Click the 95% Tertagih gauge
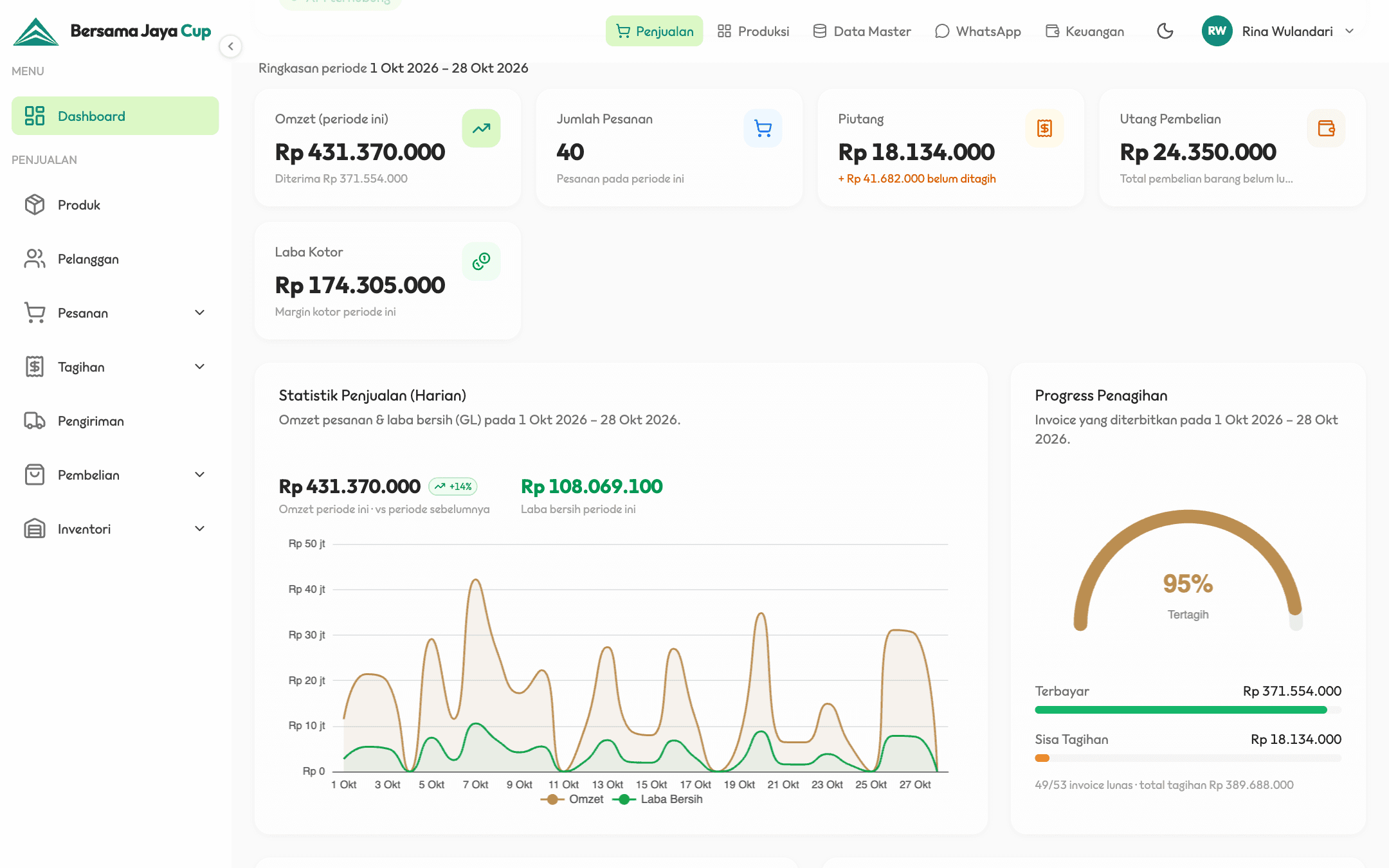 coord(1188,571)
